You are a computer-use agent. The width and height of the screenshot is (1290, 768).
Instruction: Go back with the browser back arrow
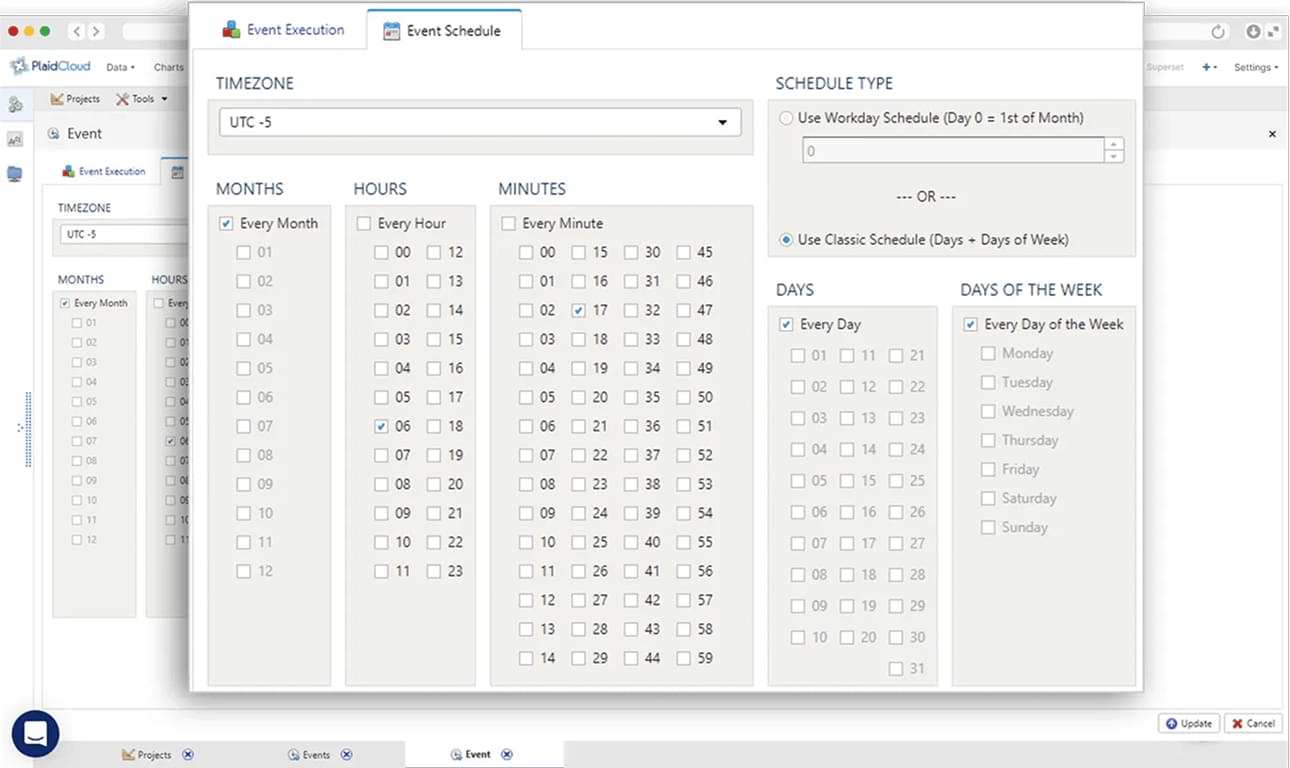[x=78, y=32]
